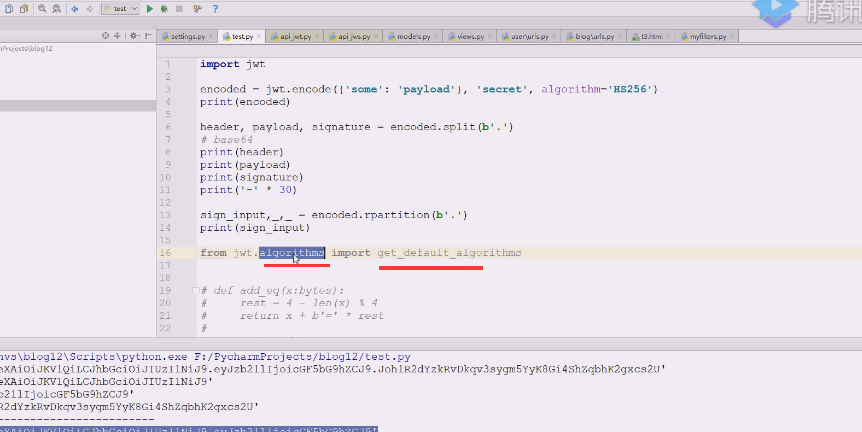This screenshot has height=432, width=862.
Task: Close the settings.py tab
Action: [x=211, y=36]
